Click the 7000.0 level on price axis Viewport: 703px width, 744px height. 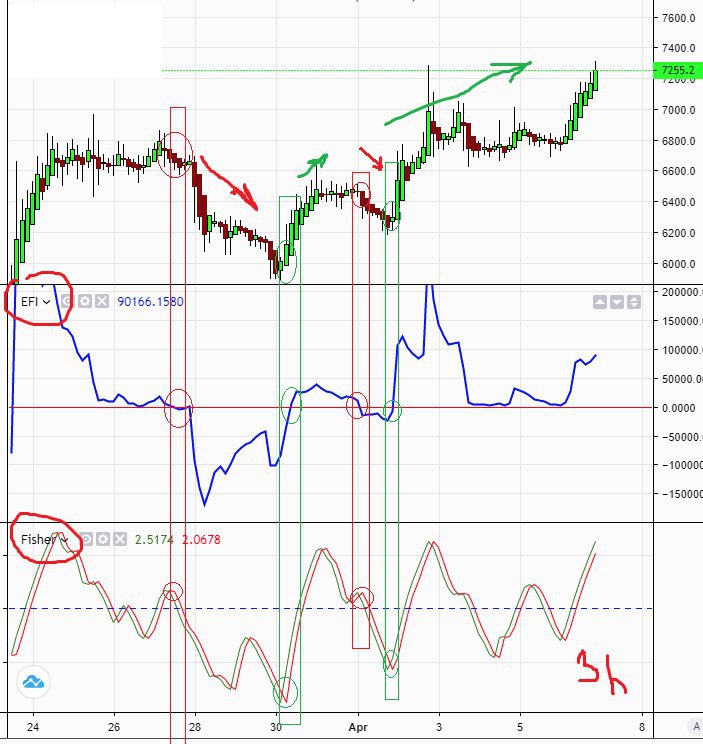click(x=679, y=110)
